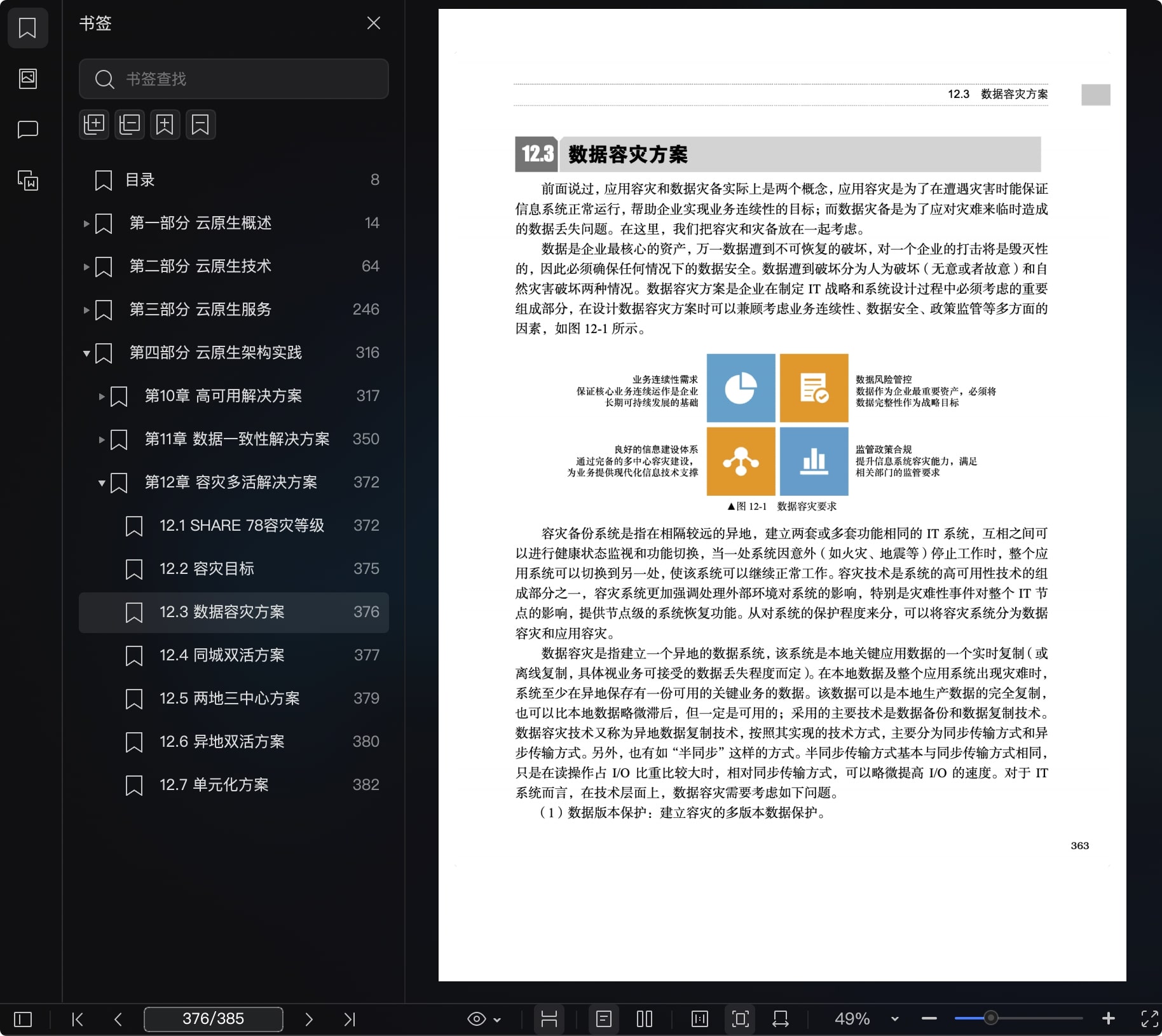Viewport: 1162px width, 1036px height.
Task: Click bookmark icon beside 第10章 高可用解决方案
Action: [119, 397]
